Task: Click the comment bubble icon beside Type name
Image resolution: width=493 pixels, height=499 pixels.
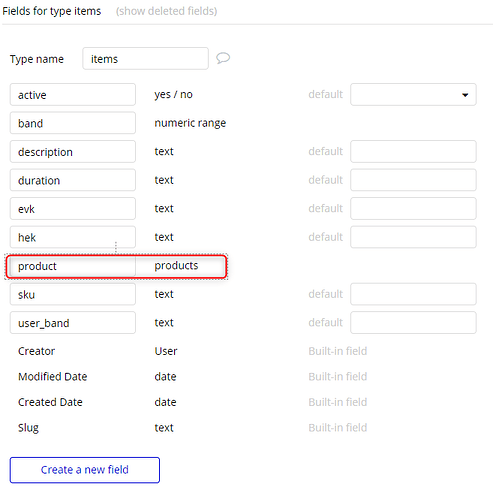Action: 223,58
